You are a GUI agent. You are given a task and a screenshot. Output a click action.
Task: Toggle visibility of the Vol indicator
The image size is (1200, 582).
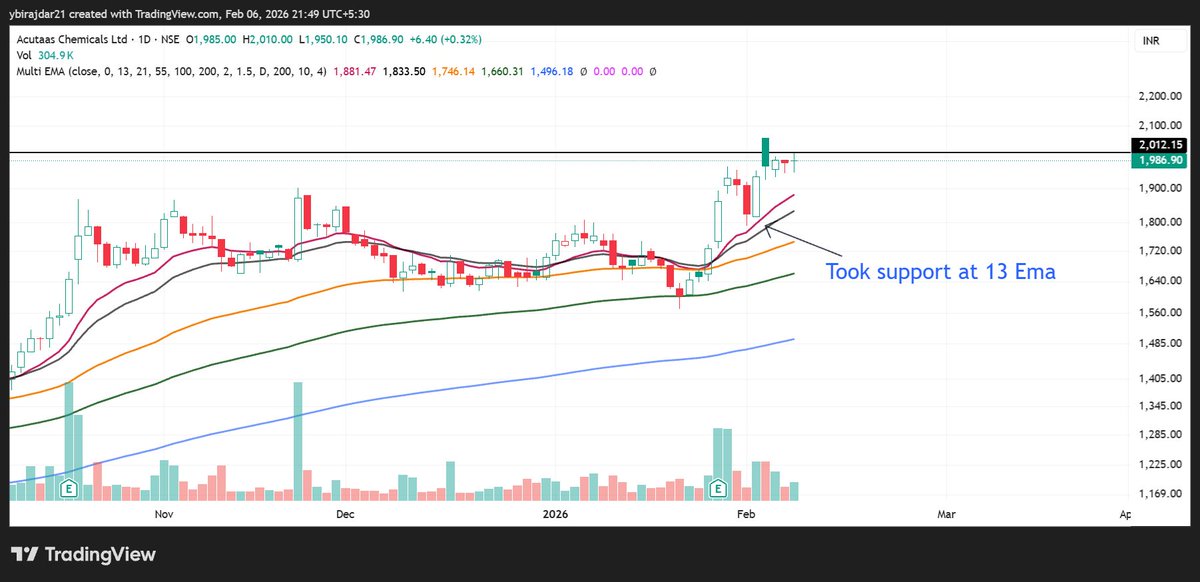point(22,55)
